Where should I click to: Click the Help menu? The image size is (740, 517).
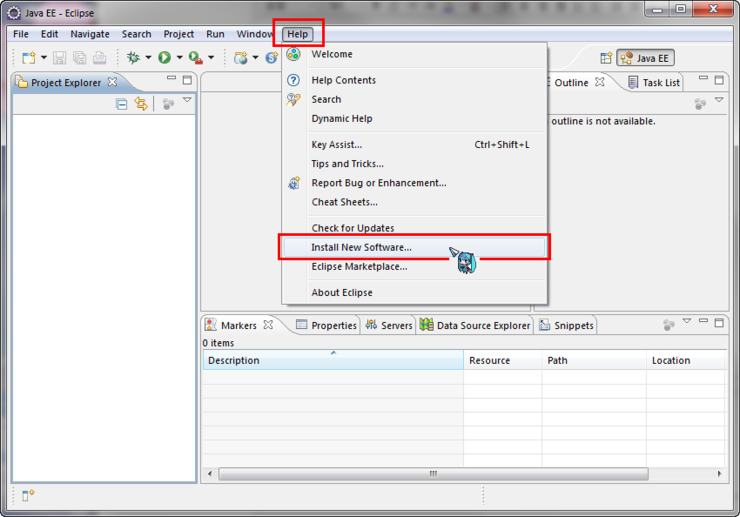[x=297, y=34]
